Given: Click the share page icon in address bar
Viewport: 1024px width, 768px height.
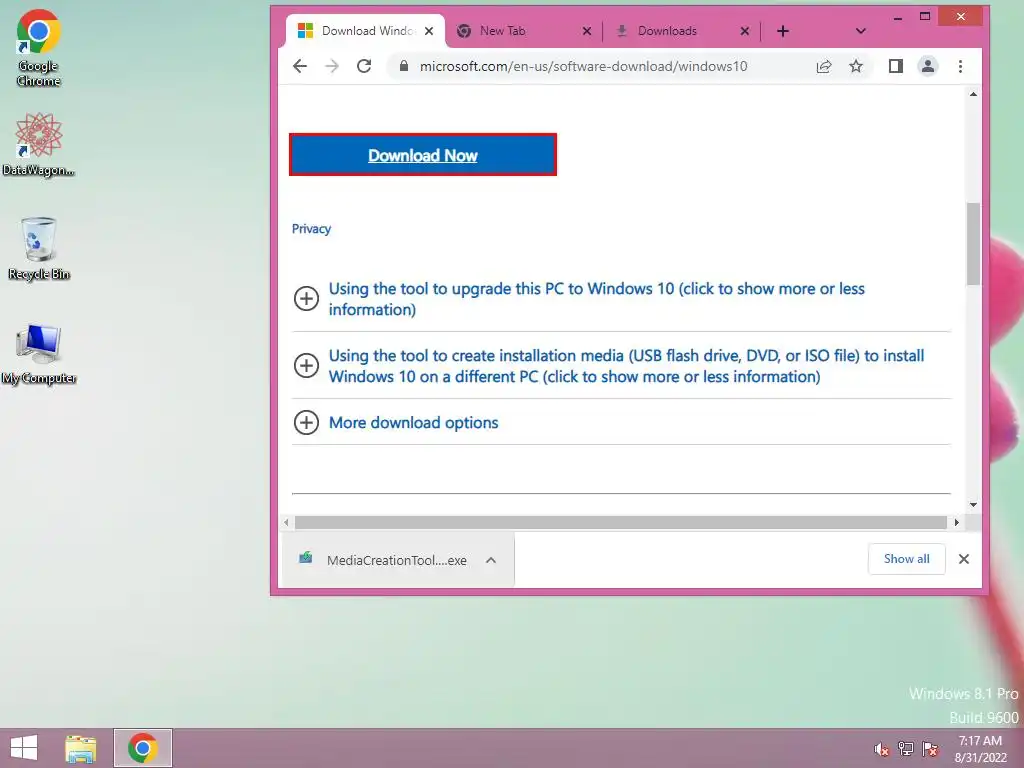Looking at the screenshot, I should point(824,66).
